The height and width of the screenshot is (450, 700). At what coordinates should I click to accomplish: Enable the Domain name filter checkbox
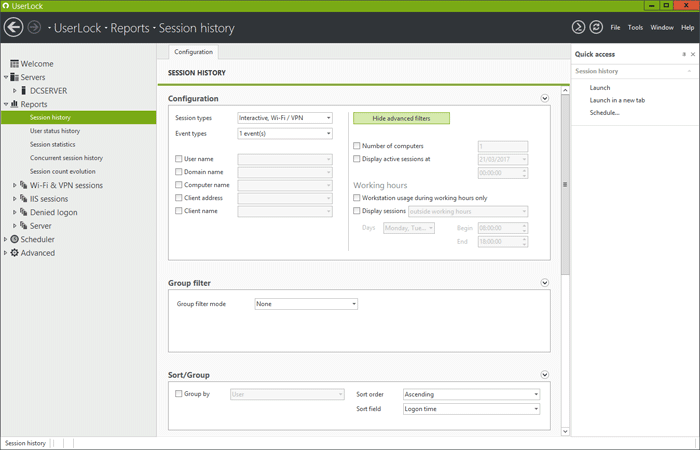(x=179, y=171)
